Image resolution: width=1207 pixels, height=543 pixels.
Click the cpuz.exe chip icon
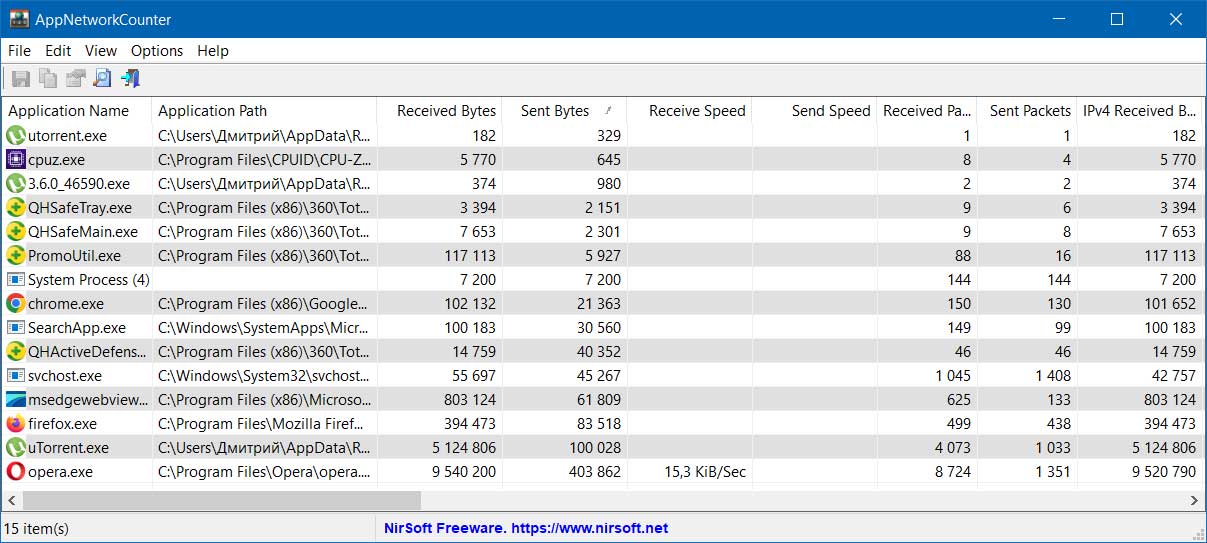click(x=15, y=159)
